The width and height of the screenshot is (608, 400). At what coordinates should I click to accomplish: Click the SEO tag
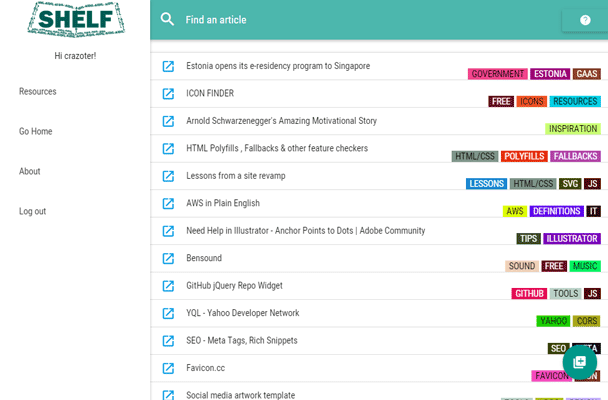point(558,348)
